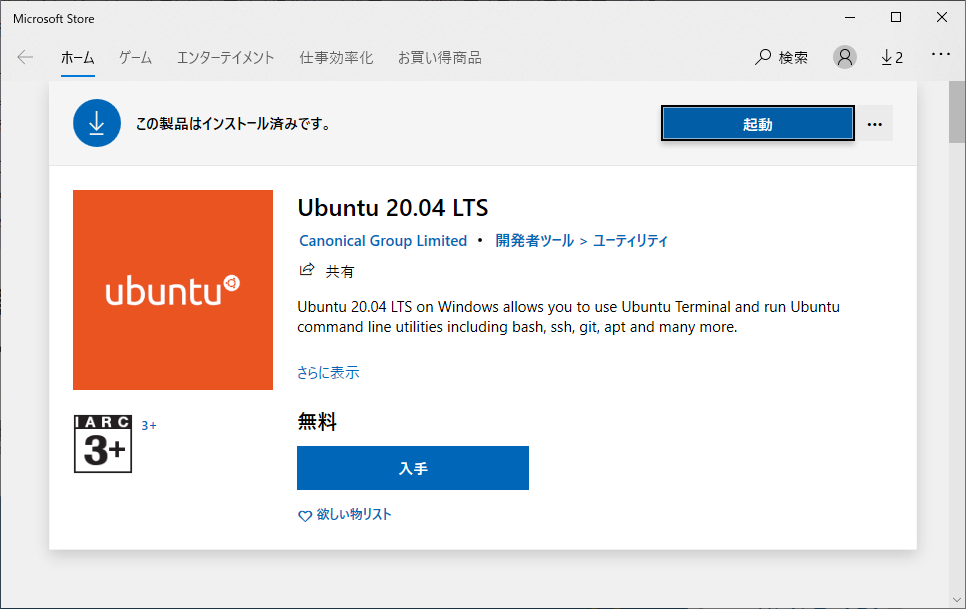Screen dimensions: 966x609
Task: Click the back arrow navigation icon
Action: click(x=25, y=57)
